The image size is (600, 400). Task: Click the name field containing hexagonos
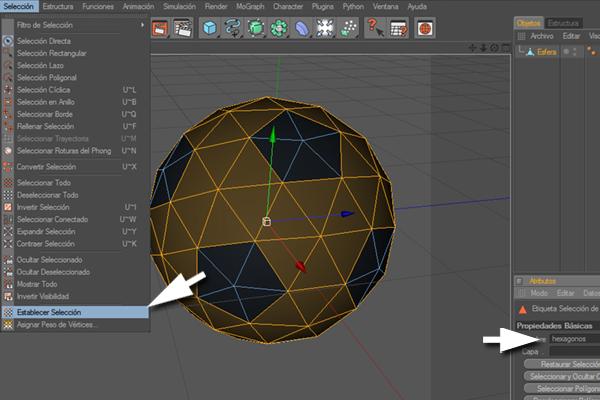point(575,339)
